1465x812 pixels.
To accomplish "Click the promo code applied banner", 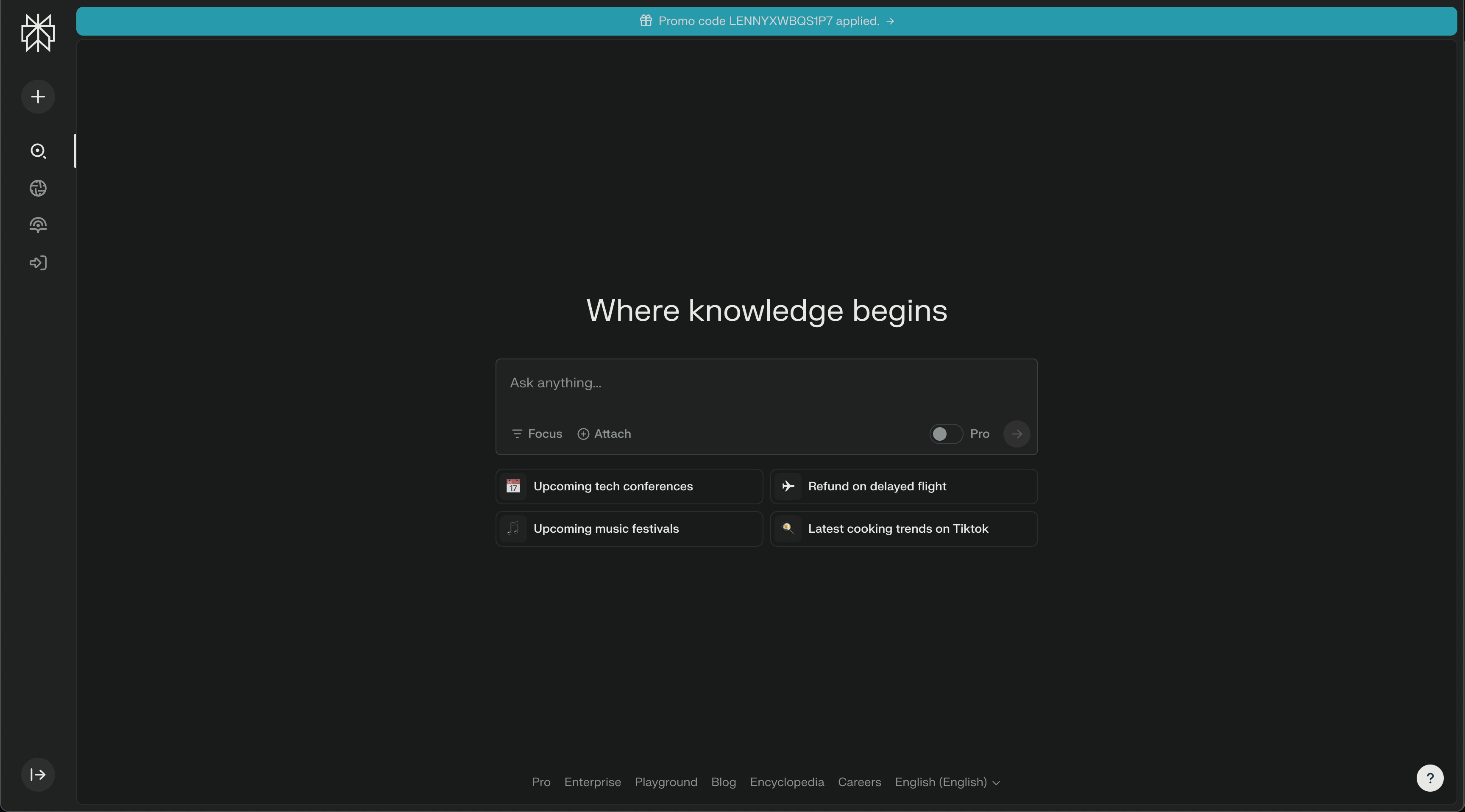I will pyautogui.click(x=766, y=21).
